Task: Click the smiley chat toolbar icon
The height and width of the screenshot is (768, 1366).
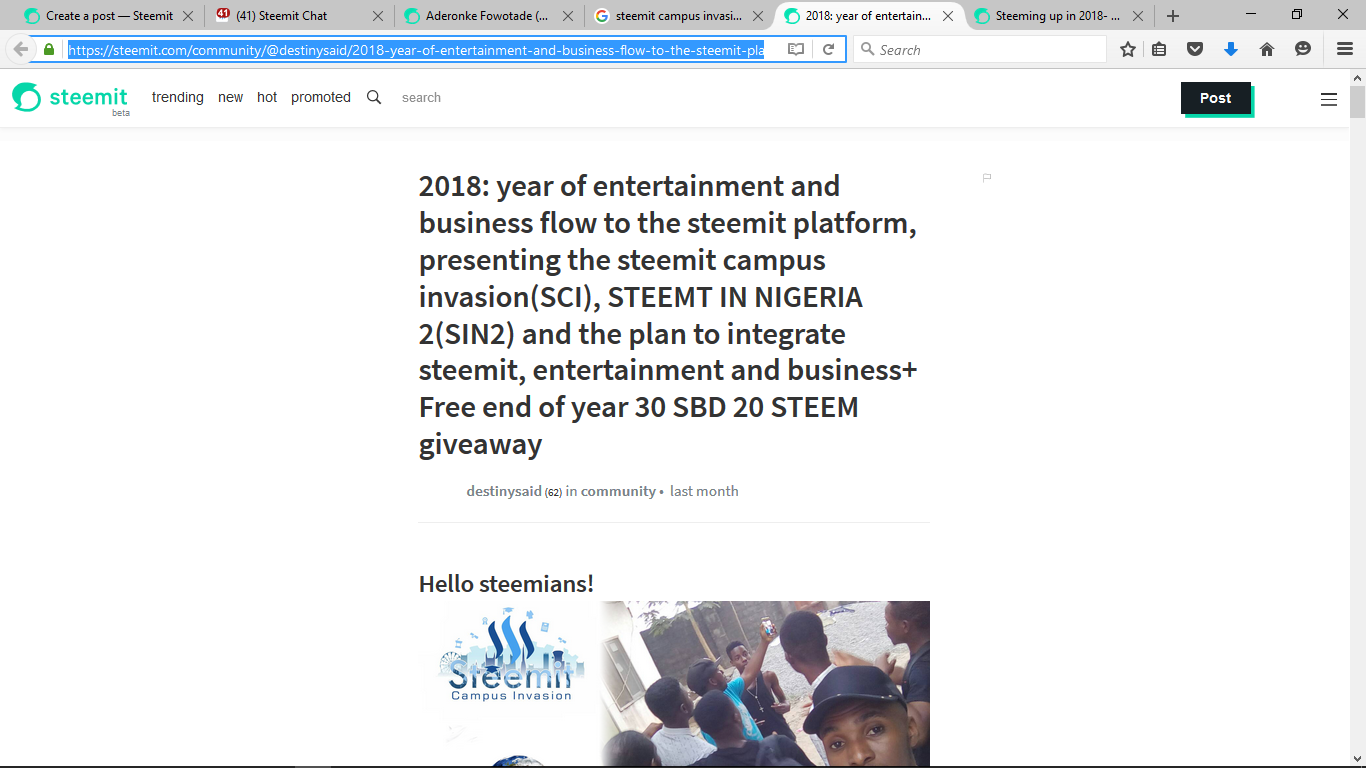Action: [1303, 49]
